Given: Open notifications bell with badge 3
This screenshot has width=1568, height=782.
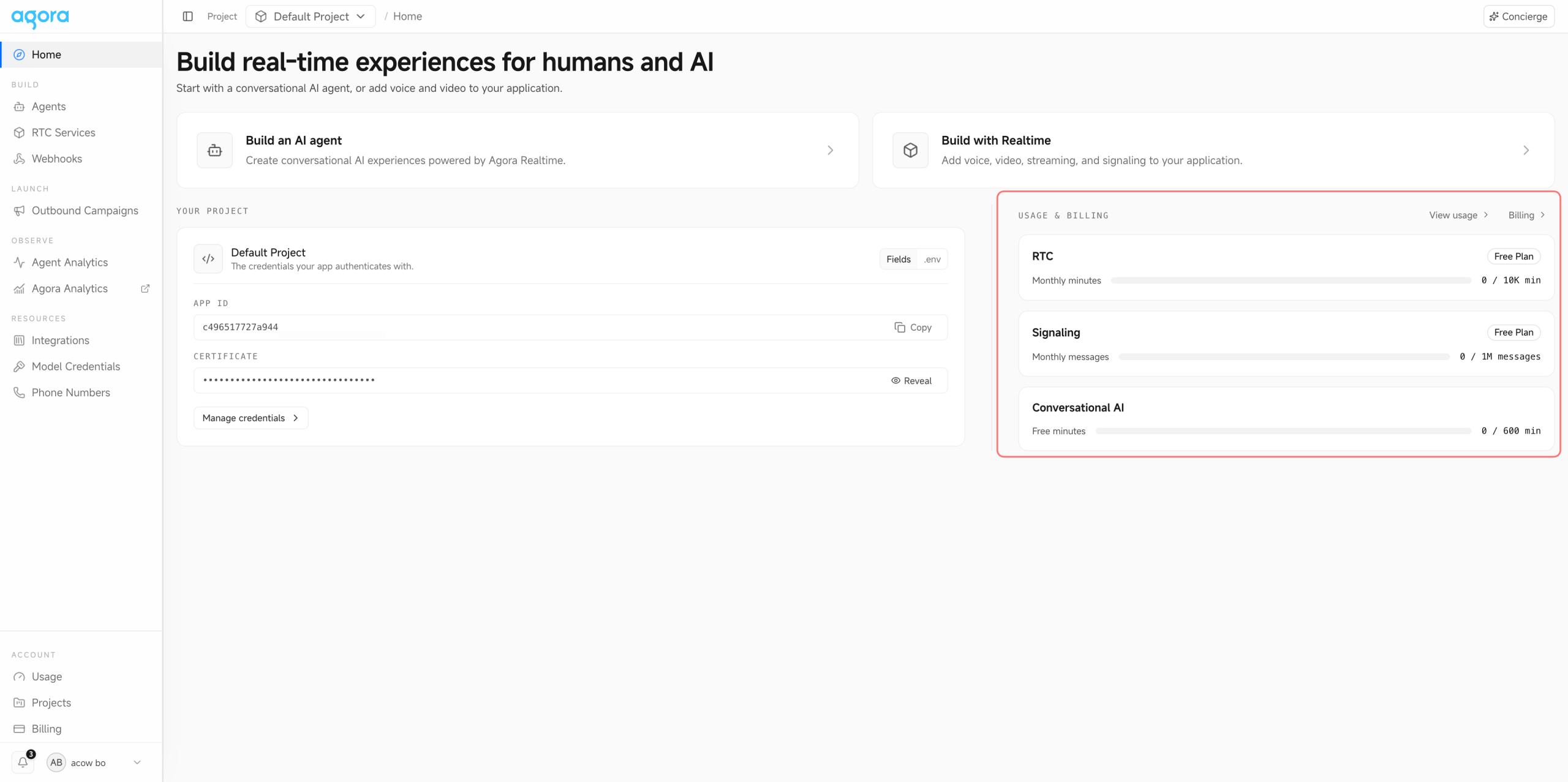Looking at the screenshot, I should pos(23,762).
